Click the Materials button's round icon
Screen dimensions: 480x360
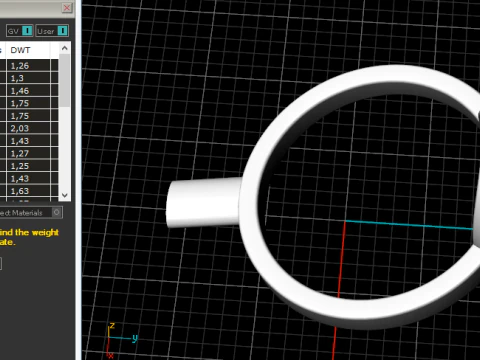point(57,212)
